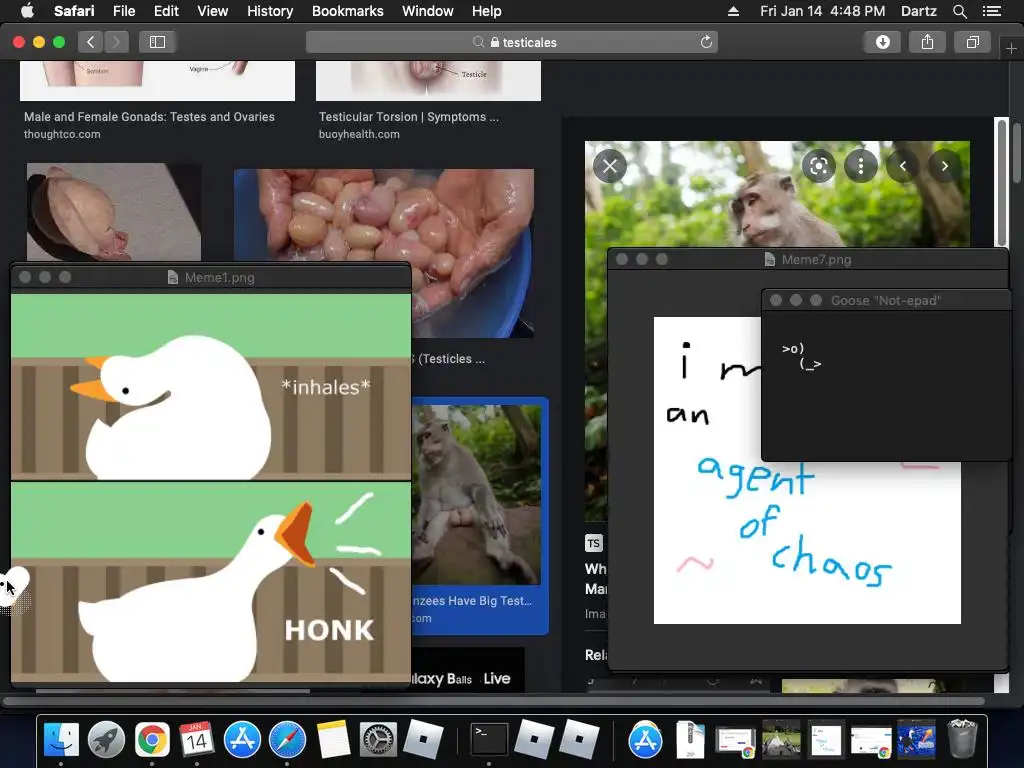Go to previous image in preview panel

[903, 166]
